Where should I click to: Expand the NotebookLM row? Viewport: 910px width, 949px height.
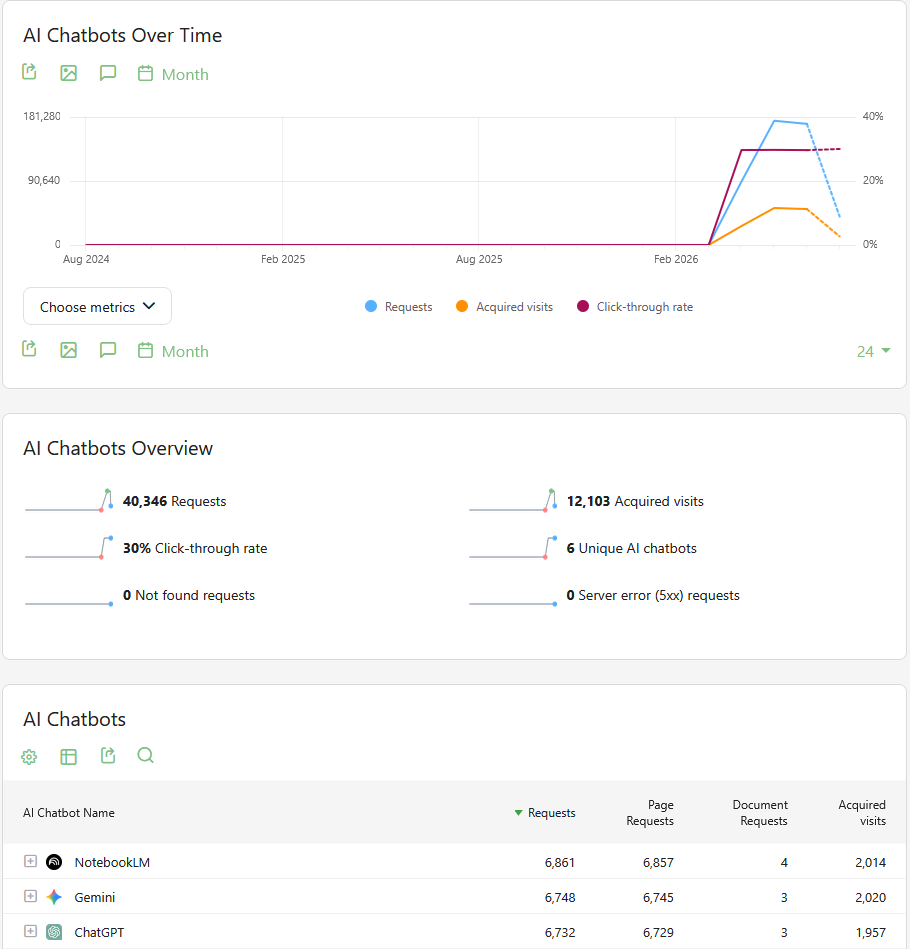pos(30,861)
